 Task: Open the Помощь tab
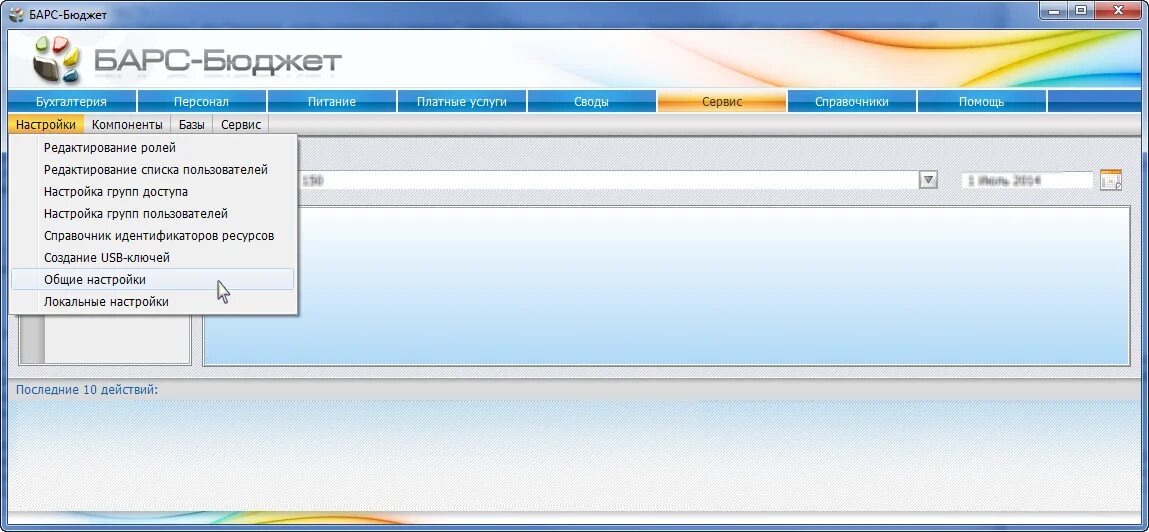click(981, 102)
